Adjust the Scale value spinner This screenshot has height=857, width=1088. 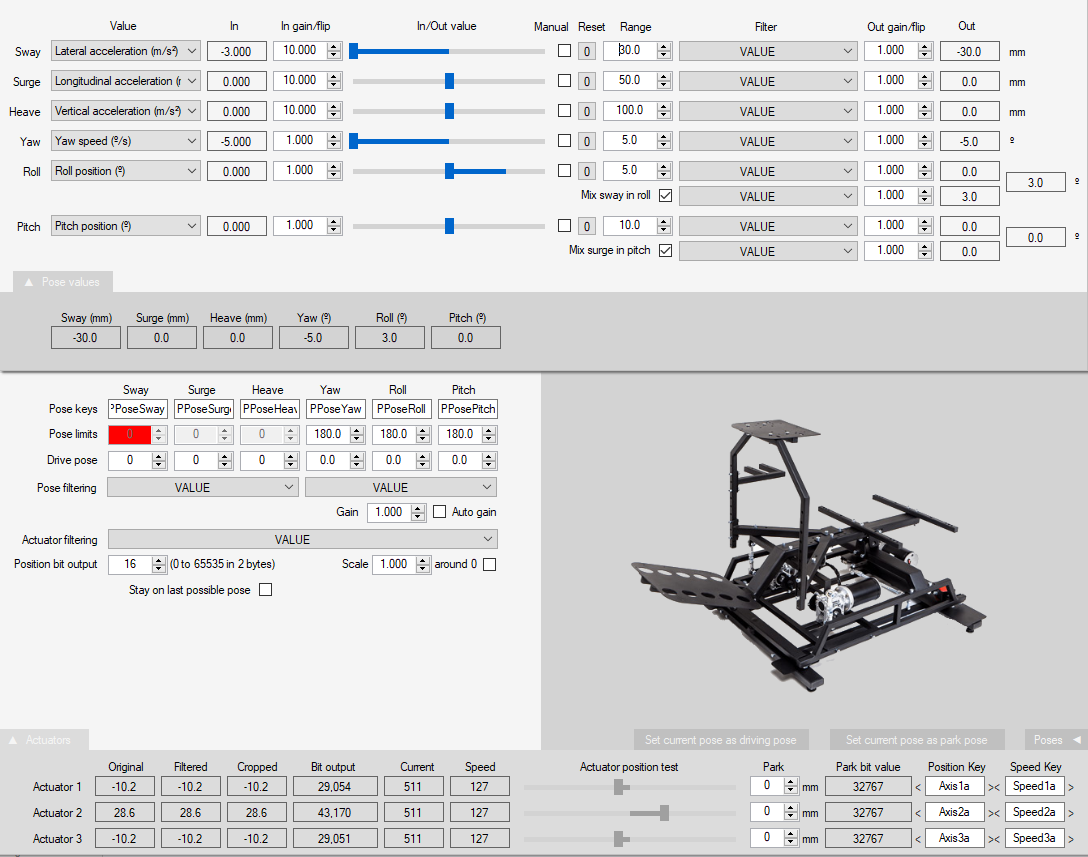(x=423, y=564)
